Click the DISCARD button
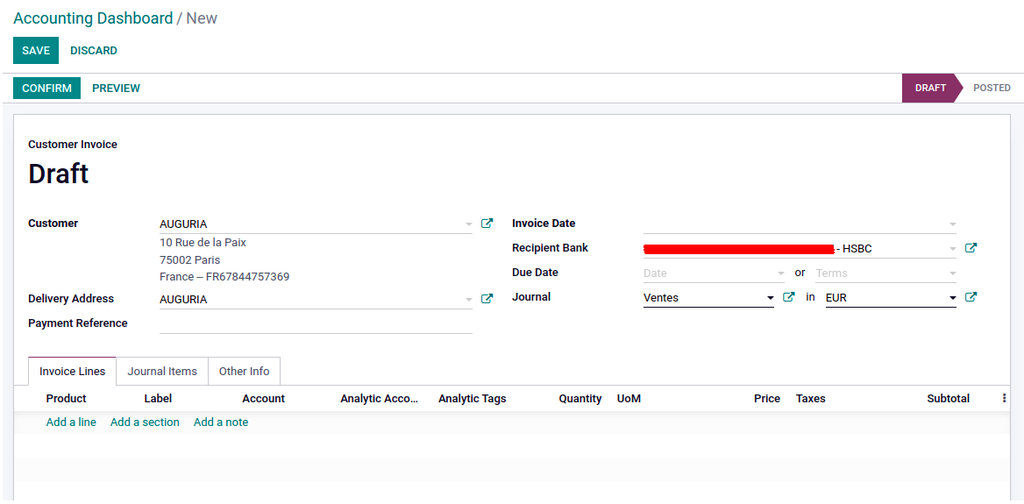This screenshot has height=504, width=1024. (94, 50)
